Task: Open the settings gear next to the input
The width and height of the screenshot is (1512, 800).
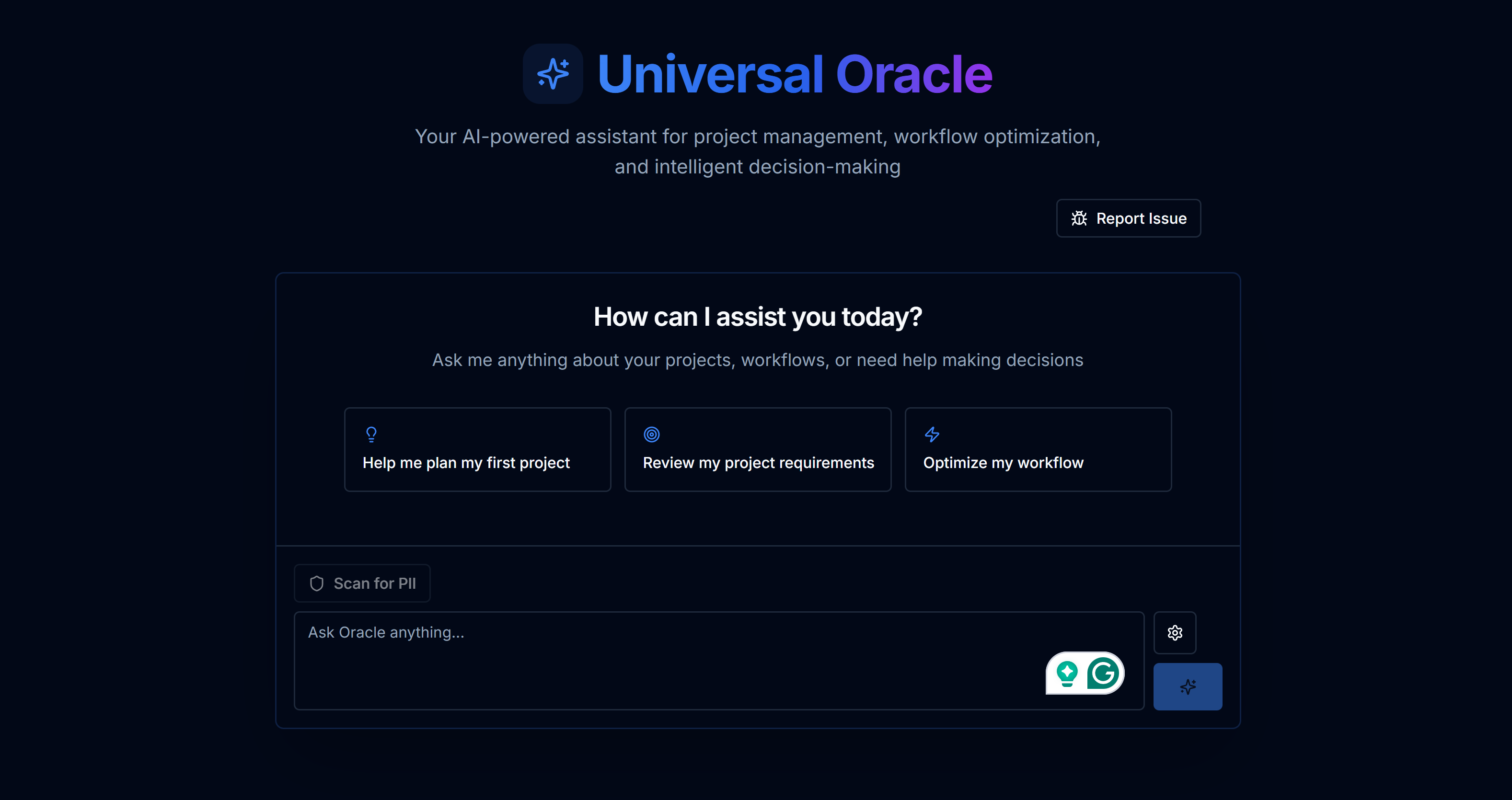Action: pos(1175,633)
